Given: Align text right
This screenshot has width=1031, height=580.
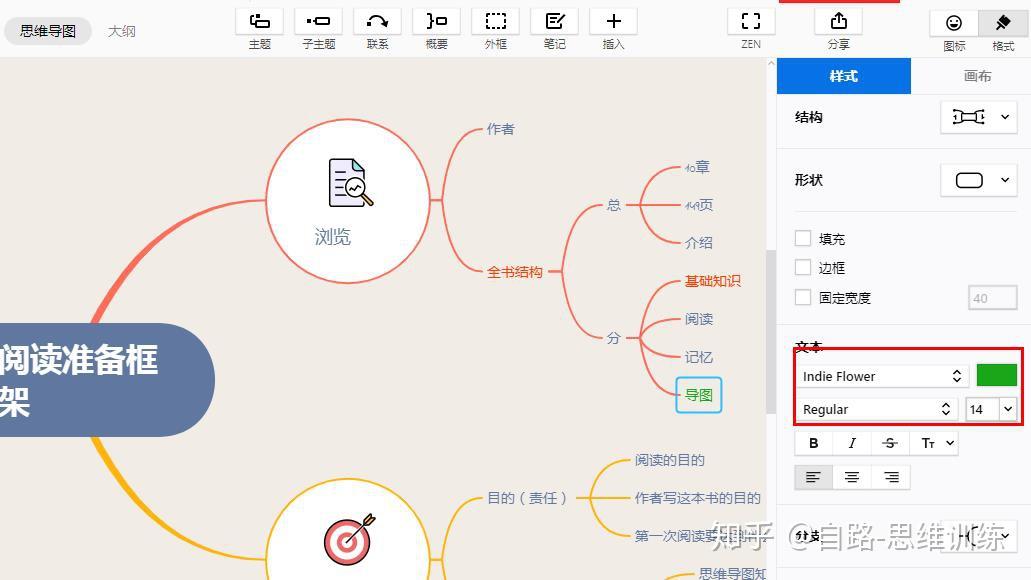Looking at the screenshot, I should pos(891,477).
